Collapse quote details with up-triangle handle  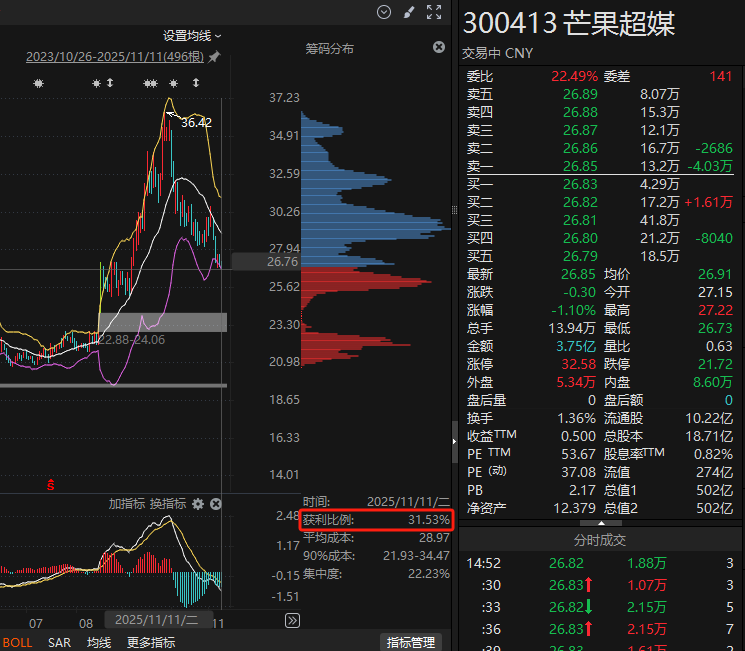pyautogui.click(x=601, y=523)
